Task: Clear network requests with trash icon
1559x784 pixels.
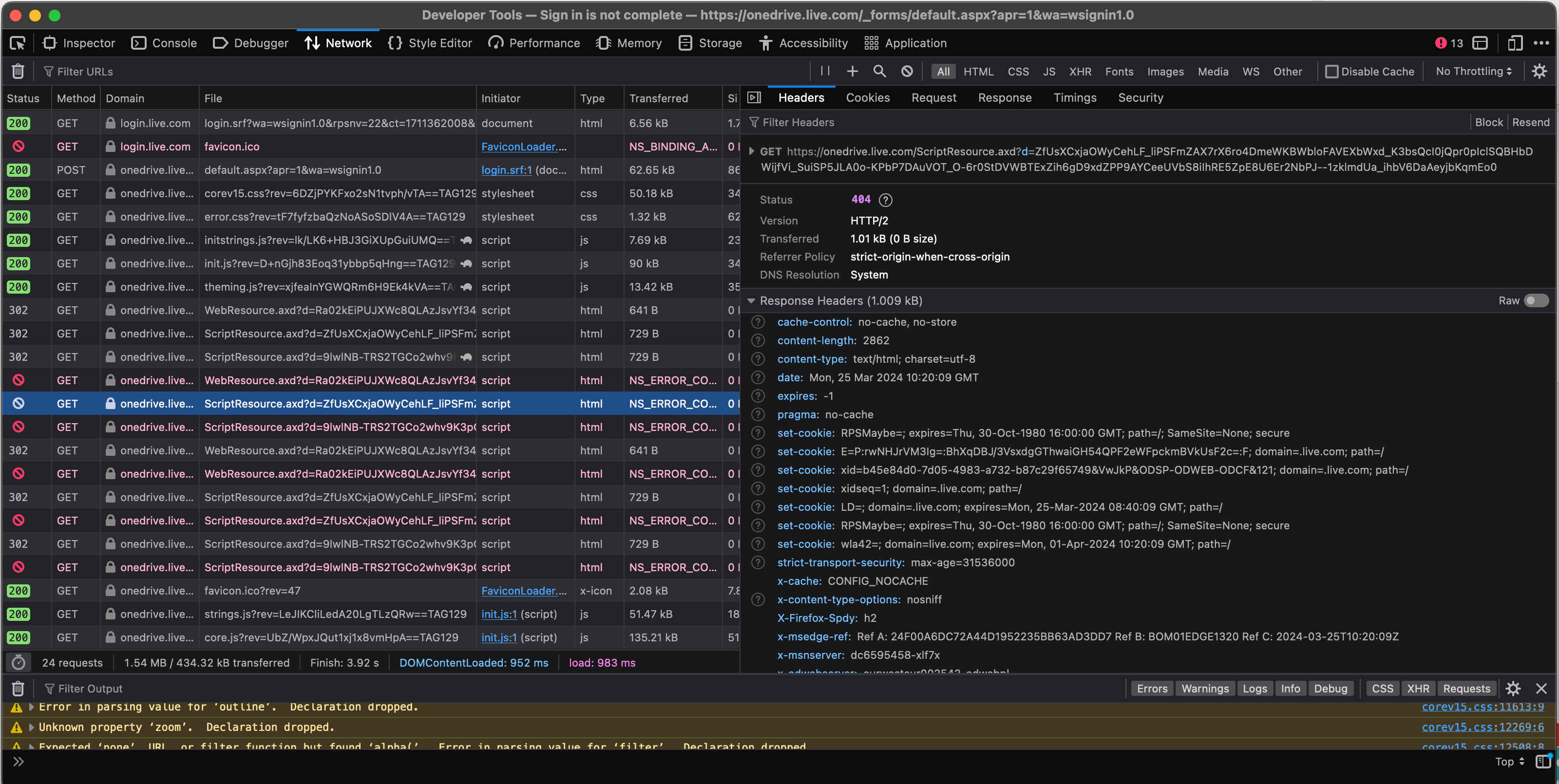Action: pyautogui.click(x=18, y=72)
